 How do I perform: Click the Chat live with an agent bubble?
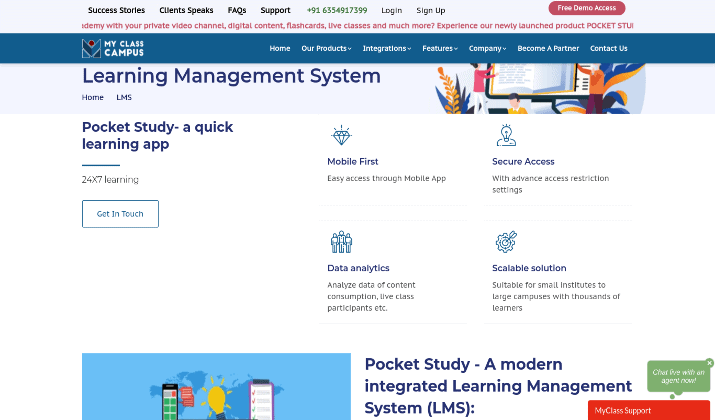[678, 376]
